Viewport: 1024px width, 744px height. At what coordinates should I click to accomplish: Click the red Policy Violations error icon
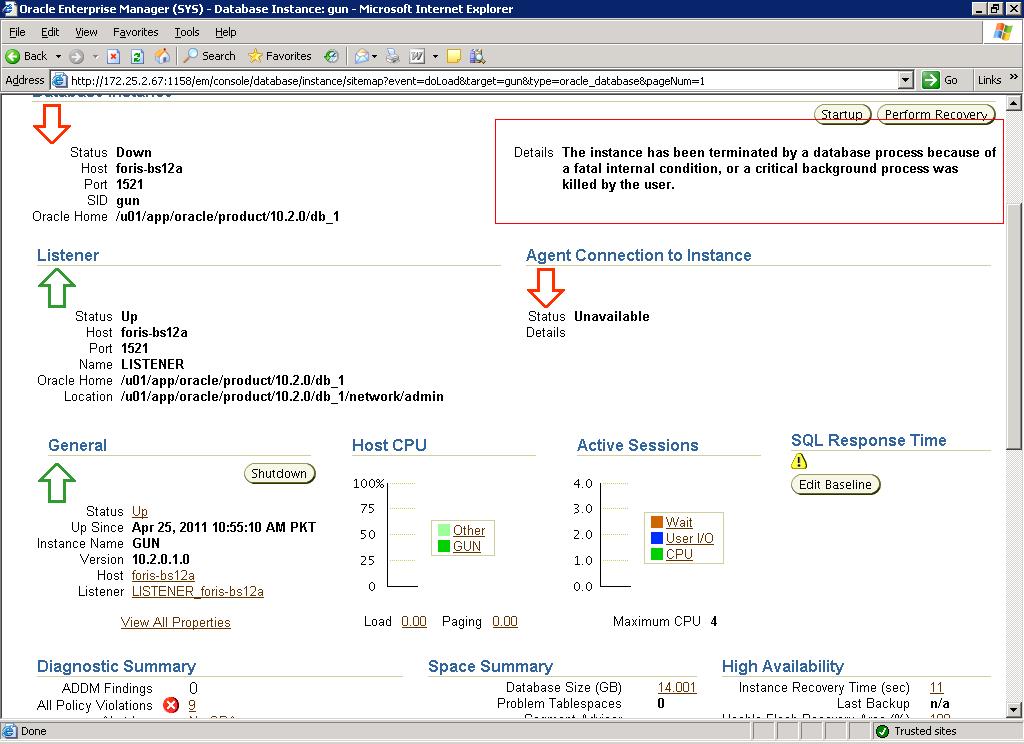171,705
